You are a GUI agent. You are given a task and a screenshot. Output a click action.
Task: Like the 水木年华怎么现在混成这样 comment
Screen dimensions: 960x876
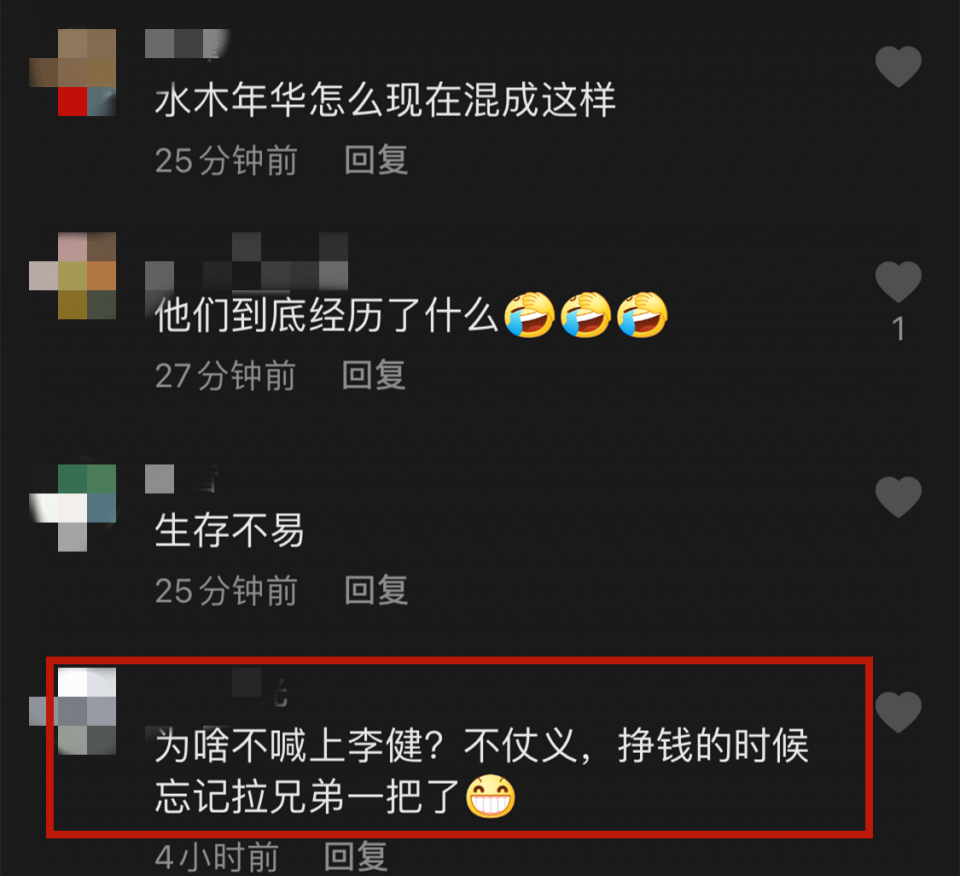pyautogui.click(x=898, y=66)
